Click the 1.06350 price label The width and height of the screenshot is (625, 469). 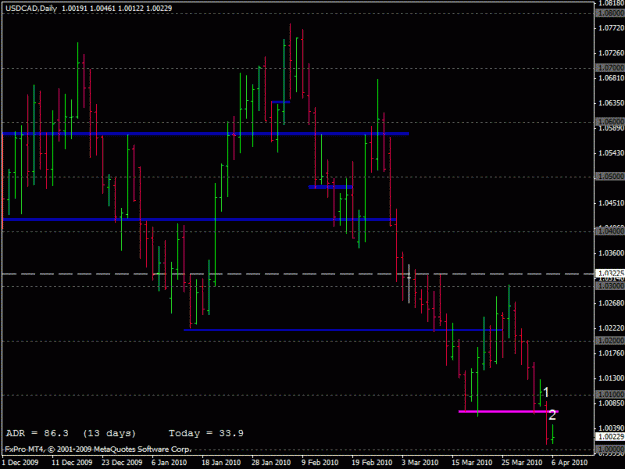tap(611, 103)
